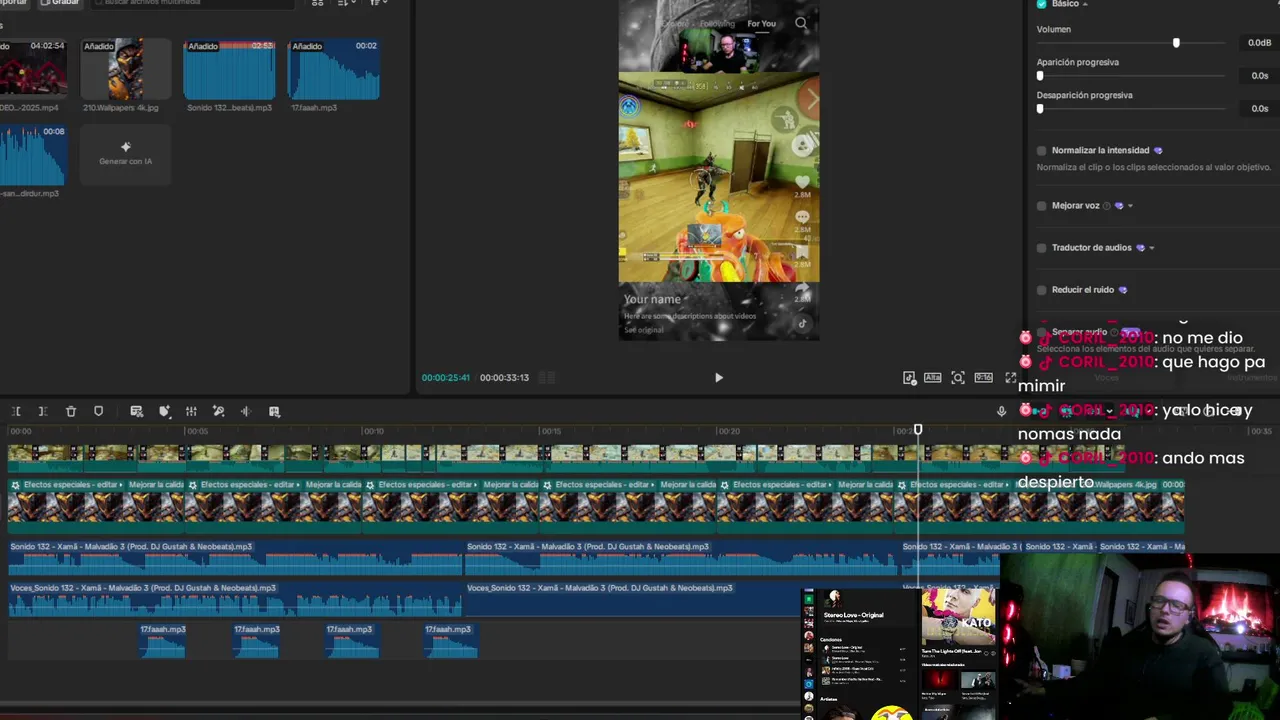Click the Desaparición progresiva 0.0s value
The width and height of the screenshot is (1280, 720).
[x=1258, y=108]
